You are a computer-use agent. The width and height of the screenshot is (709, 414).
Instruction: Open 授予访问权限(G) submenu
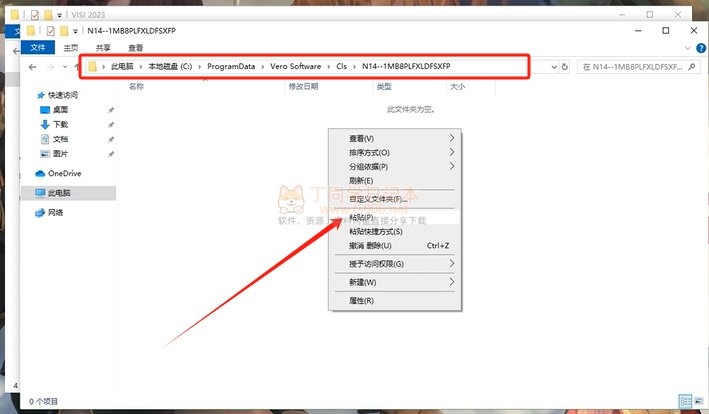click(x=395, y=264)
